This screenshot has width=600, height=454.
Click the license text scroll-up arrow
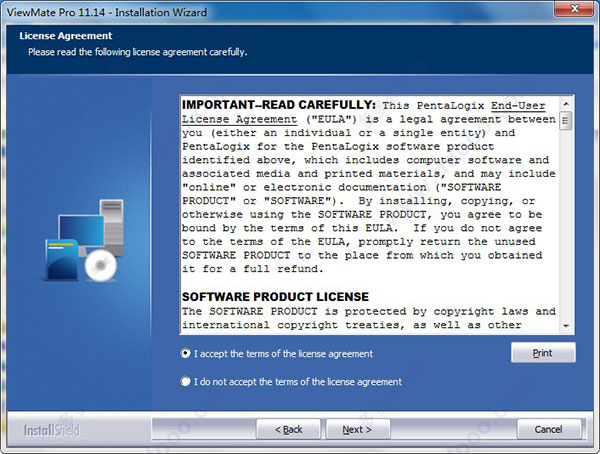tap(566, 104)
